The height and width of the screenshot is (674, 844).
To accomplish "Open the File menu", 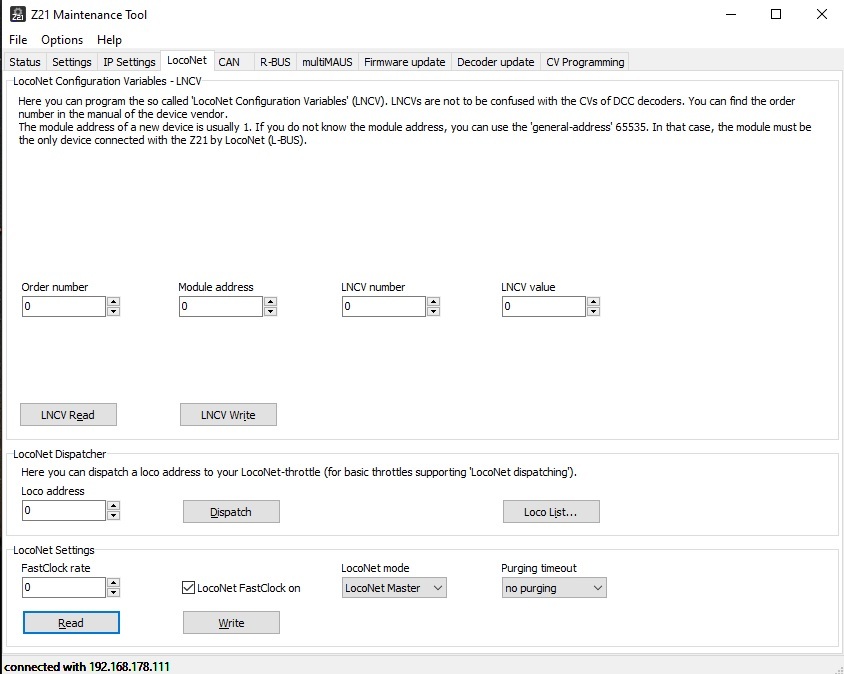I will [x=18, y=40].
